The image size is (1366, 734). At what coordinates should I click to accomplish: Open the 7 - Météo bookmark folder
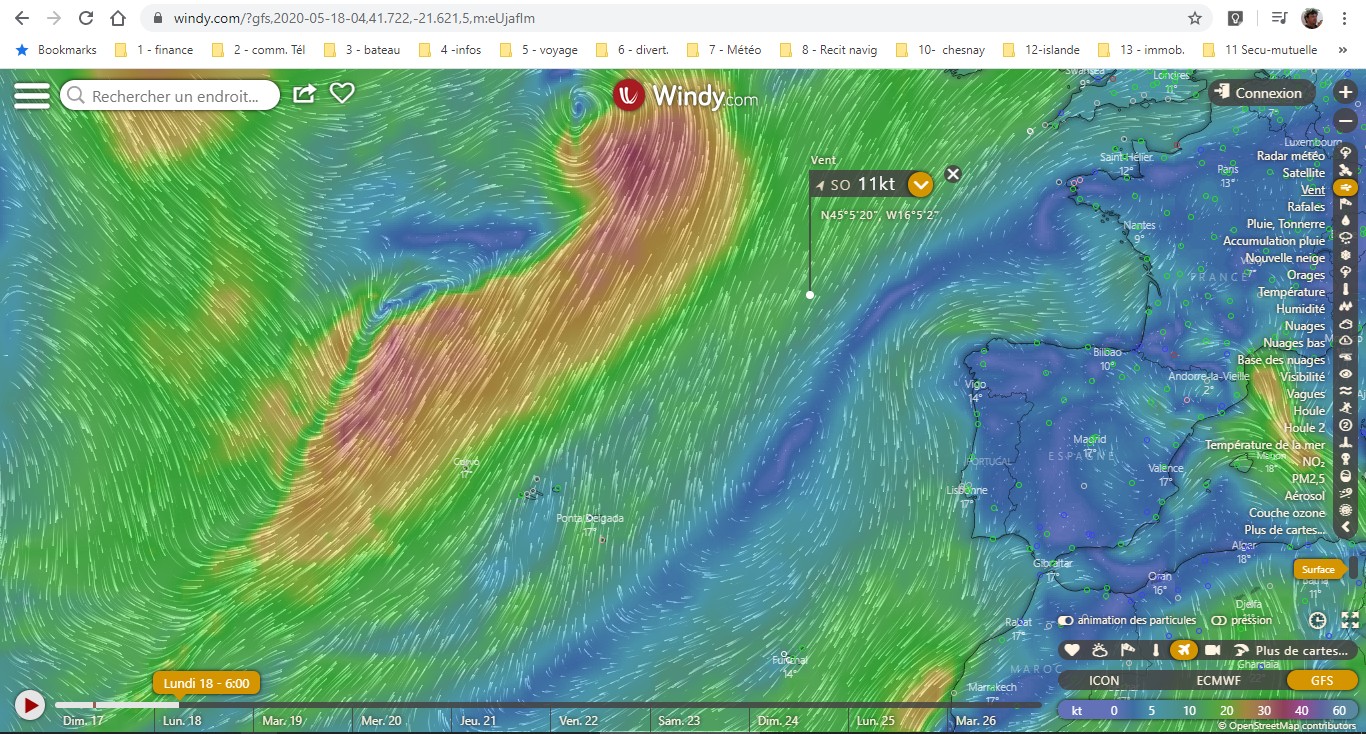tap(724, 49)
